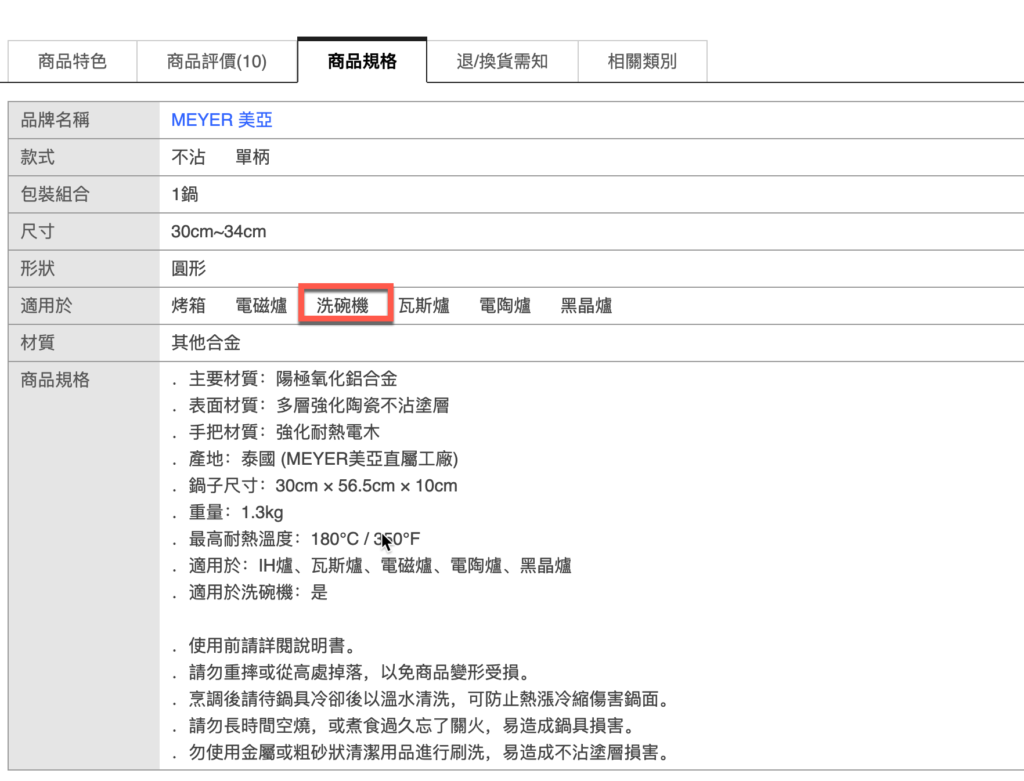Click the 圓形 shape value
Screen dimensions: 1024x781
pyautogui.click(x=188, y=268)
